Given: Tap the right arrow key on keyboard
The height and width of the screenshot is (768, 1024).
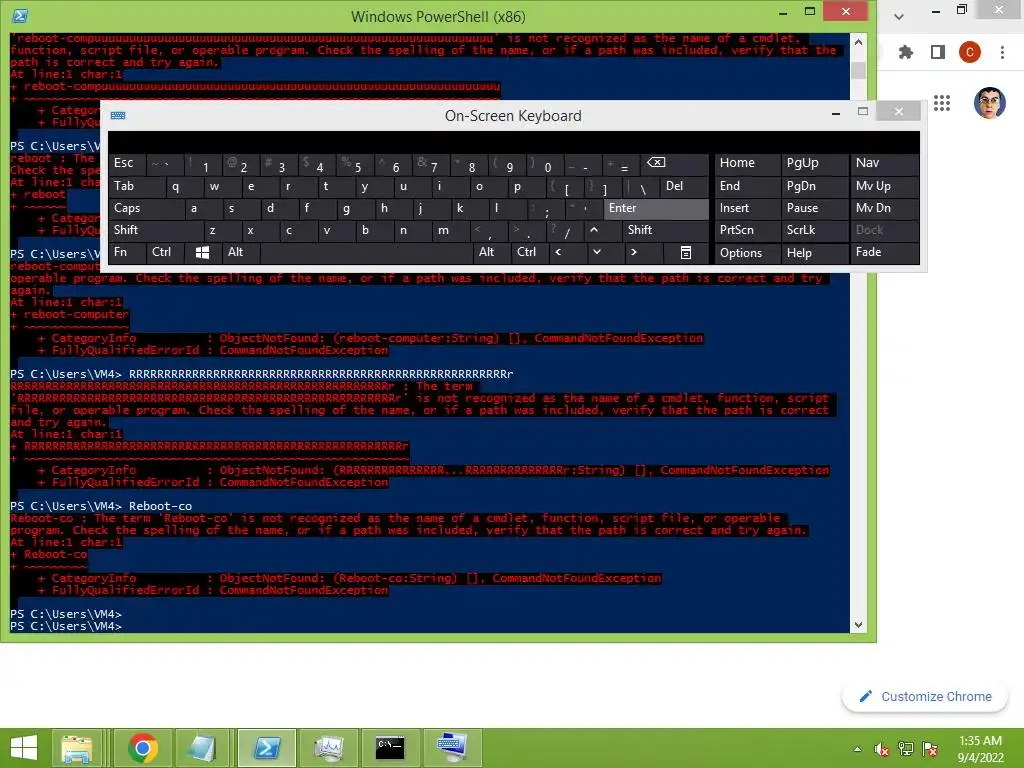Looking at the screenshot, I should tap(633, 252).
